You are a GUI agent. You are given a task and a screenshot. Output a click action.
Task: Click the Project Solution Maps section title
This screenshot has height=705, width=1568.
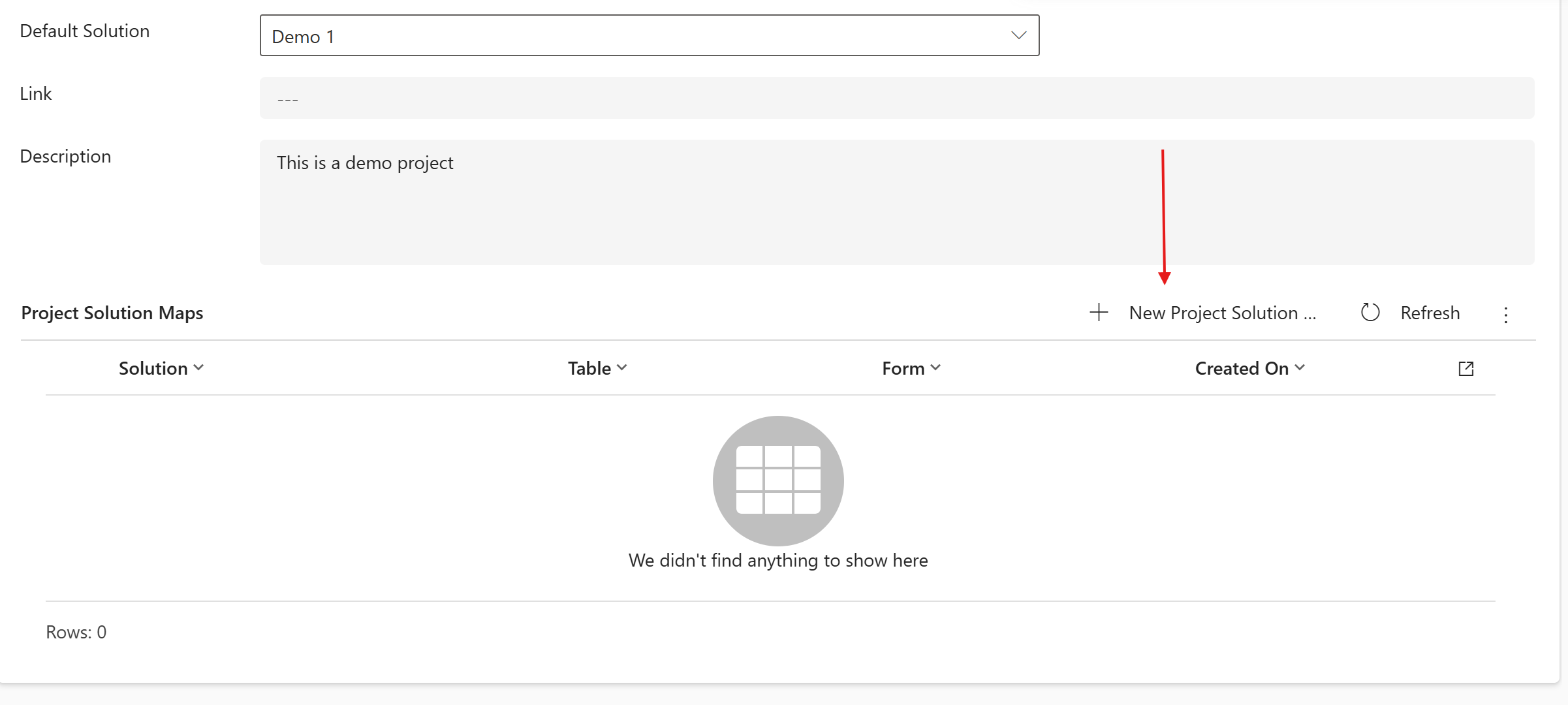[112, 313]
